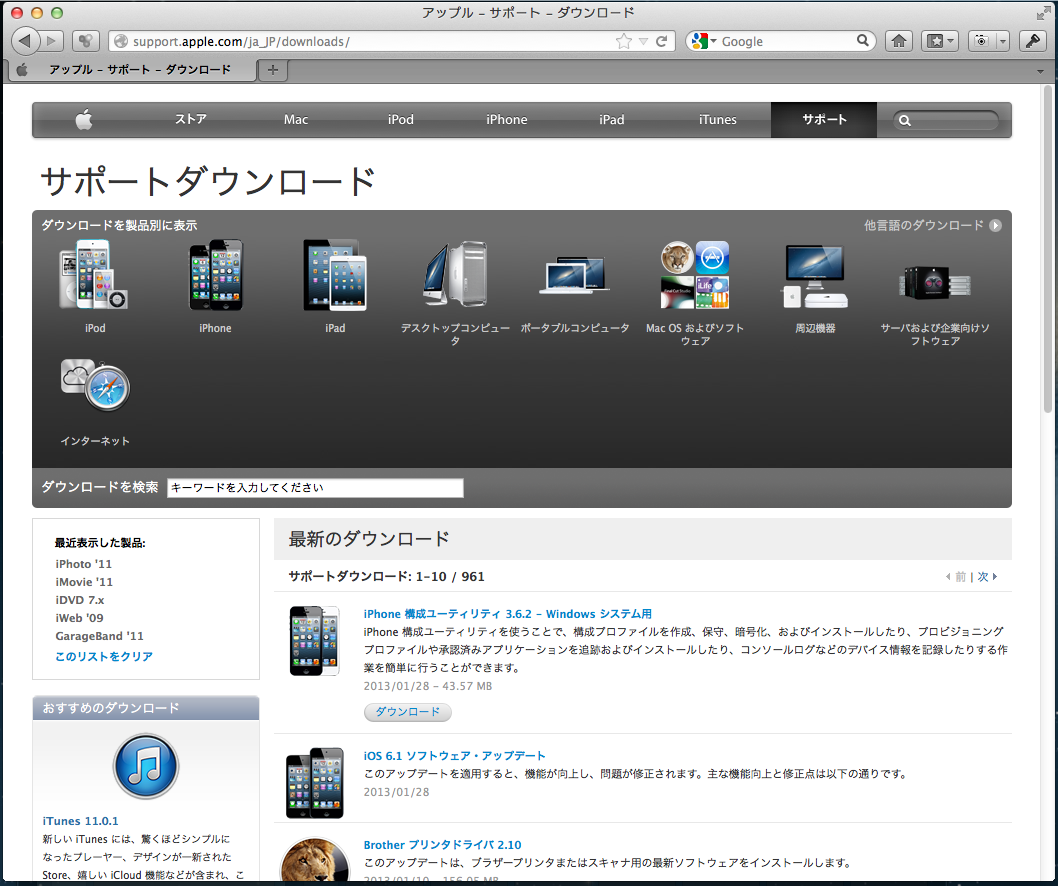Go to the browser home page icon

point(899,41)
